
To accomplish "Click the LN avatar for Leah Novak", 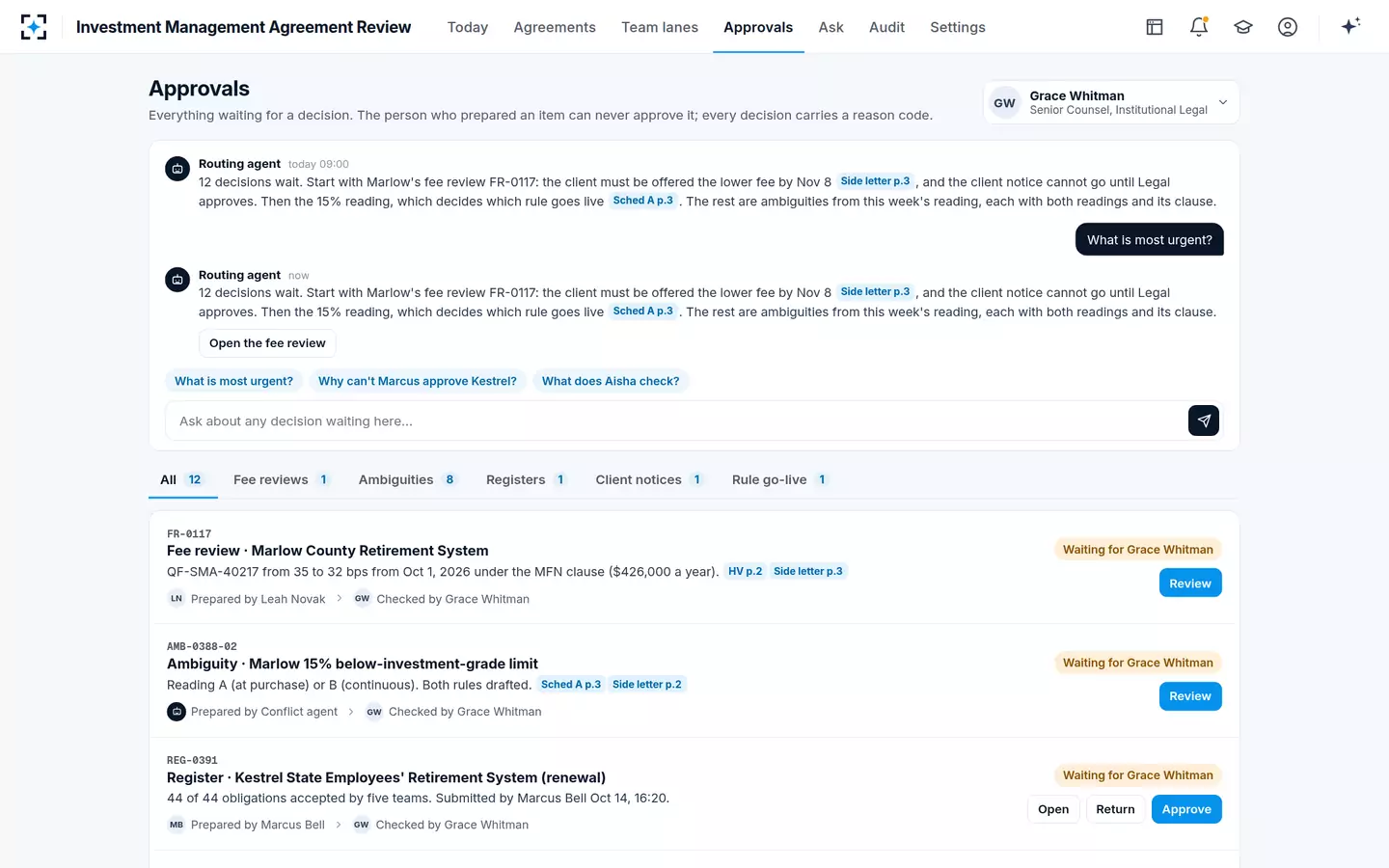I will click(177, 599).
